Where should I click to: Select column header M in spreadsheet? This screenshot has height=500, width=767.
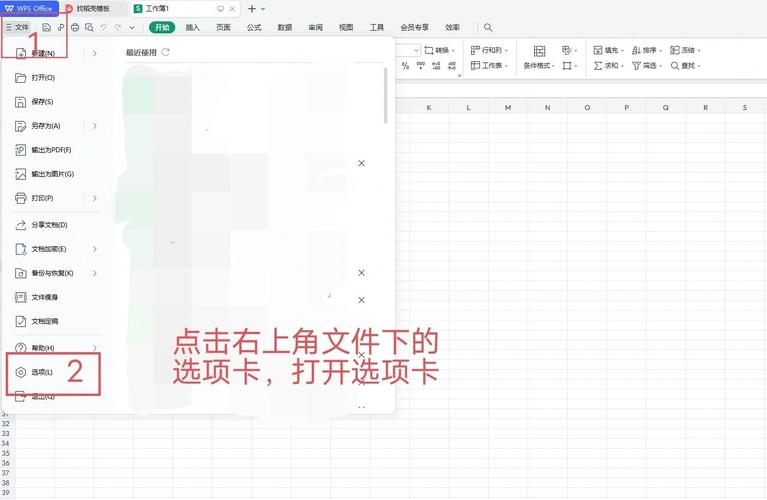(508, 108)
